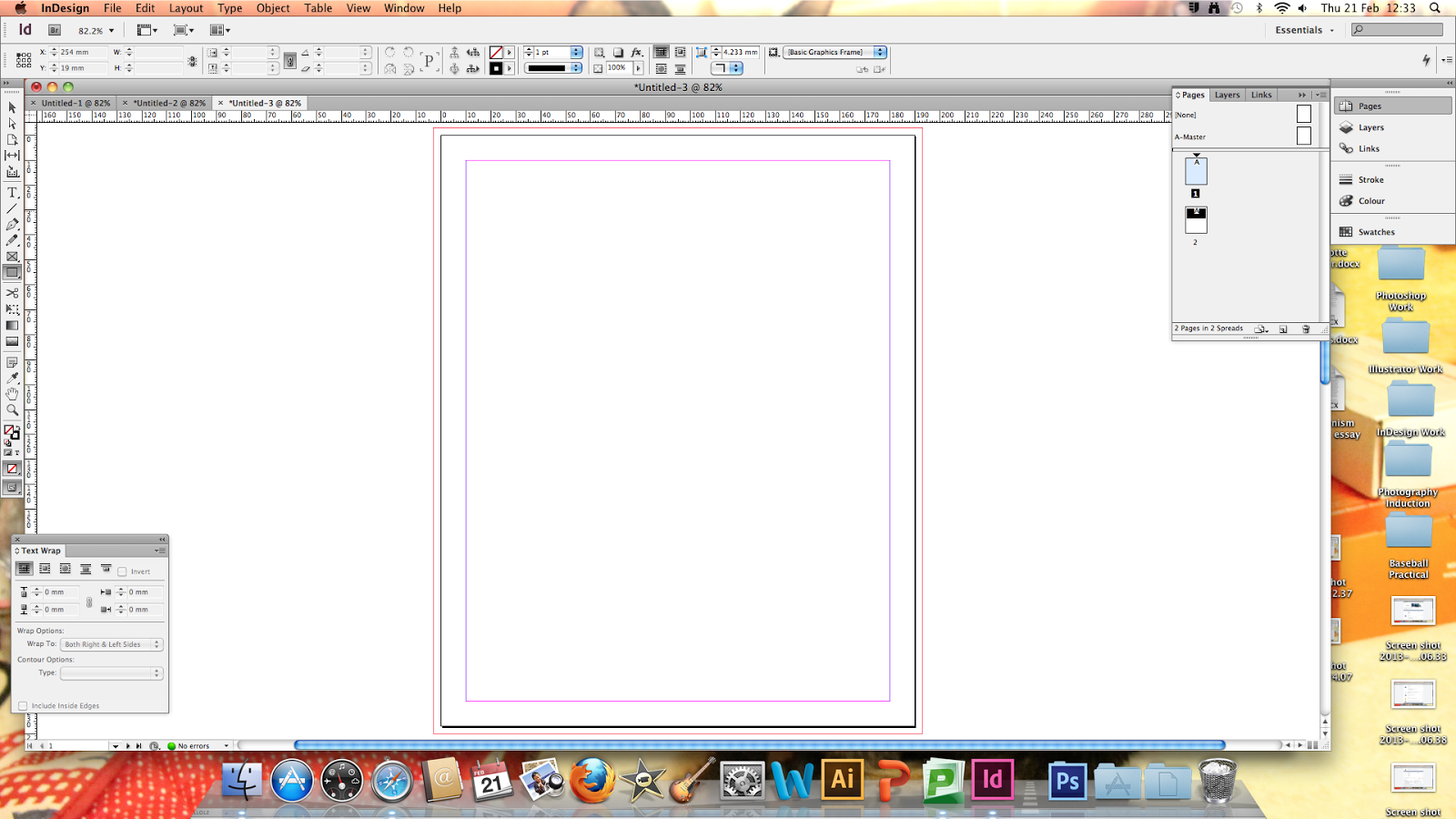Activate the Zoom tool
The width and height of the screenshot is (1456, 819).
click(12, 408)
